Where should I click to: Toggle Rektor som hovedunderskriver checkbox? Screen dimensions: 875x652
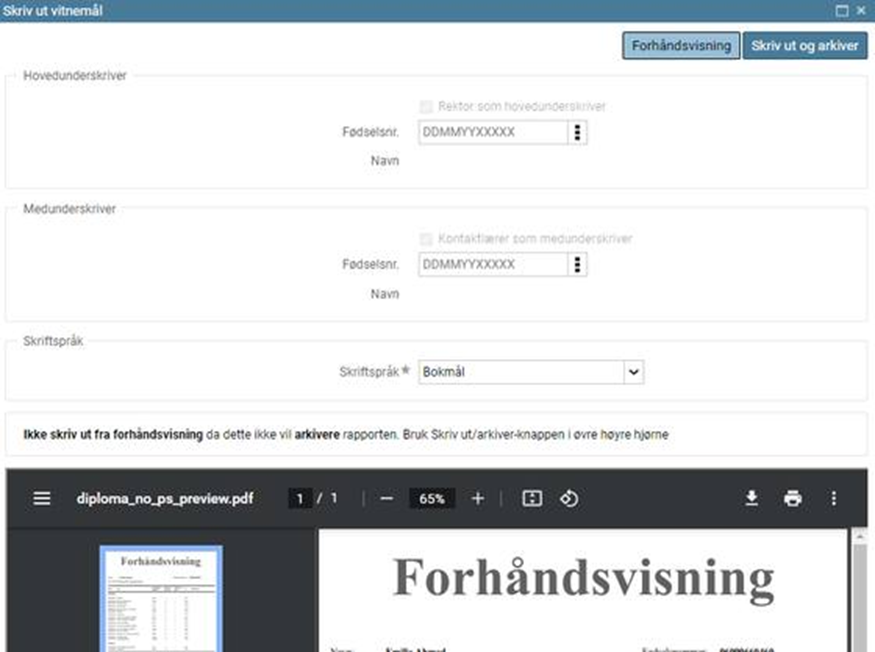click(x=427, y=106)
